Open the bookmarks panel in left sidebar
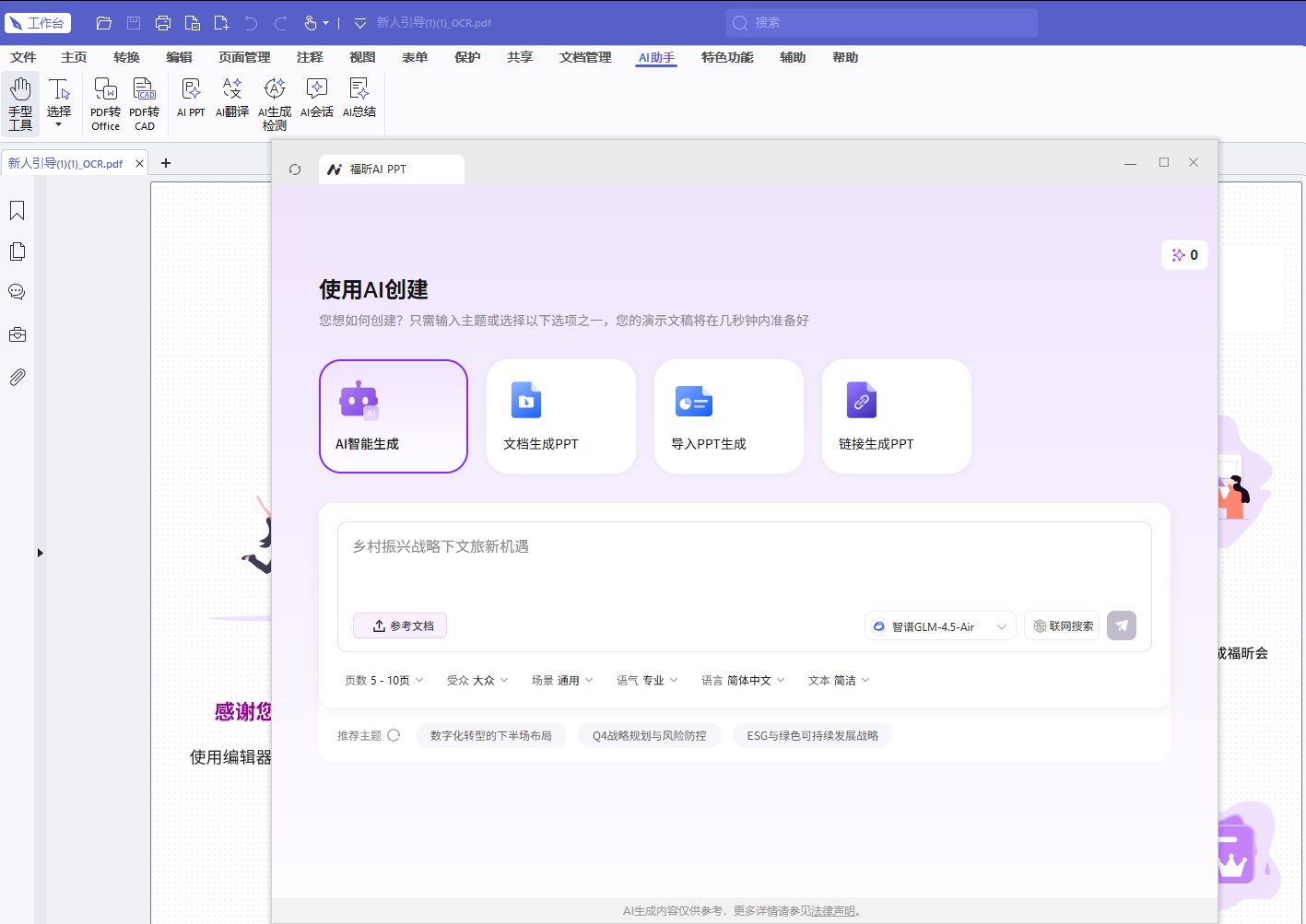This screenshot has width=1306, height=924. (x=17, y=211)
